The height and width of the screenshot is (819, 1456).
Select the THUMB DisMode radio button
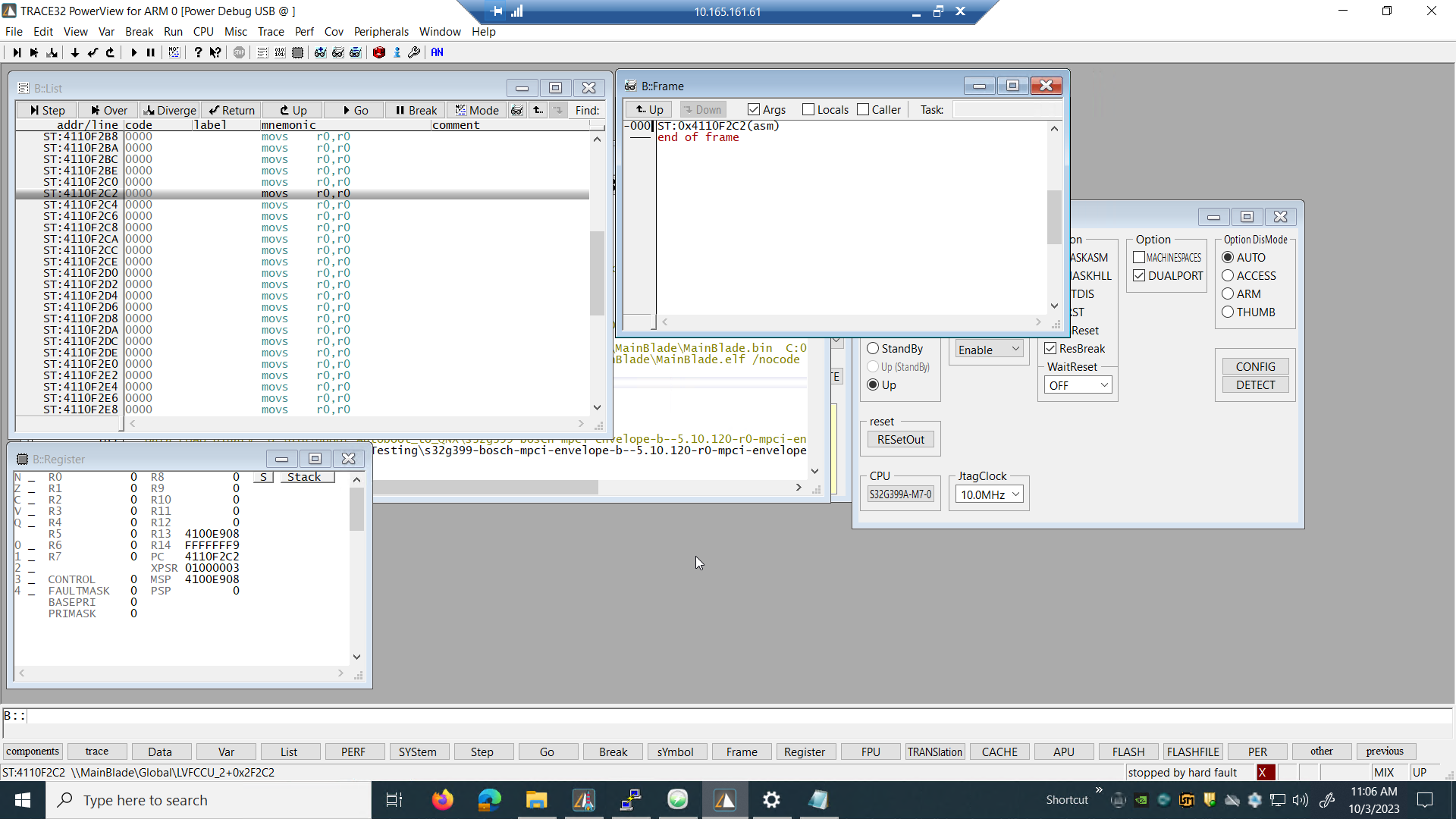(x=1228, y=312)
